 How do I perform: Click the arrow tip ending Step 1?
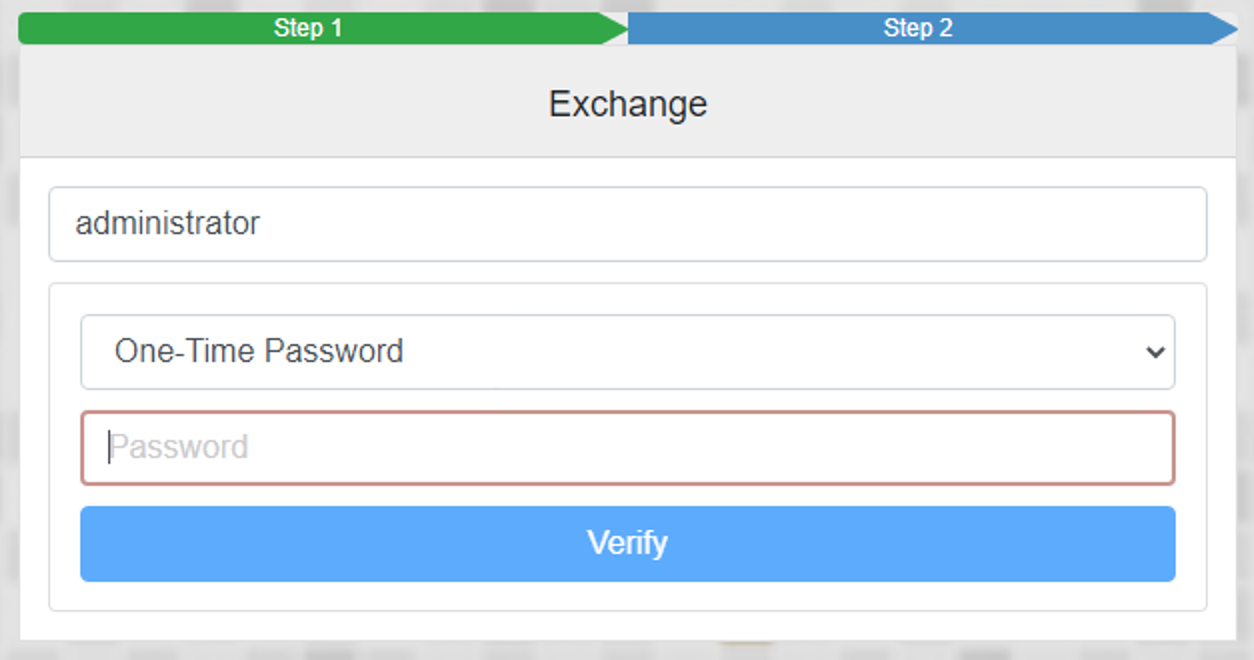pyautogui.click(x=614, y=28)
